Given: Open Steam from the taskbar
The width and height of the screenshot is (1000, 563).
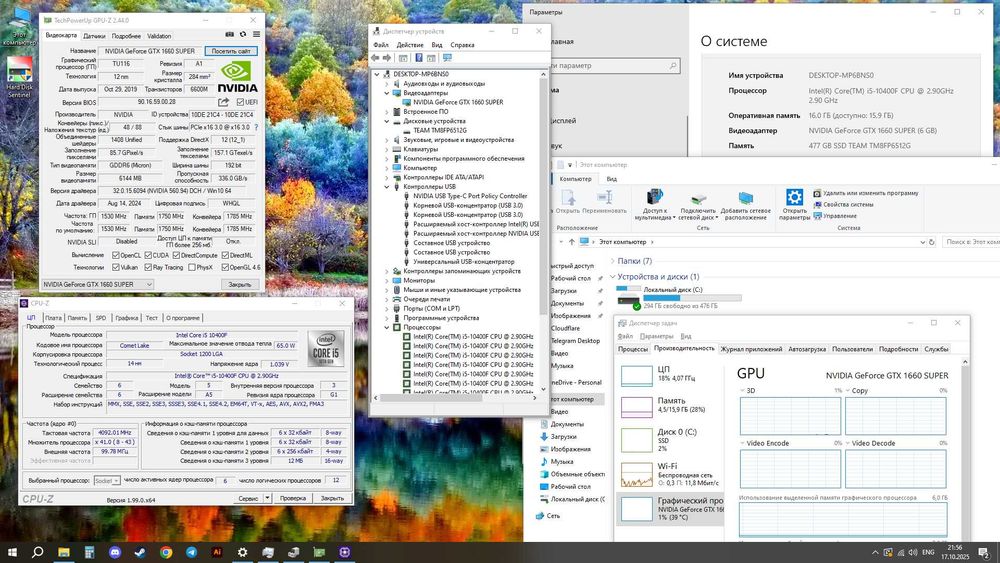Looking at the screenshot, I should pyautogui.click(x=140, y=552).
